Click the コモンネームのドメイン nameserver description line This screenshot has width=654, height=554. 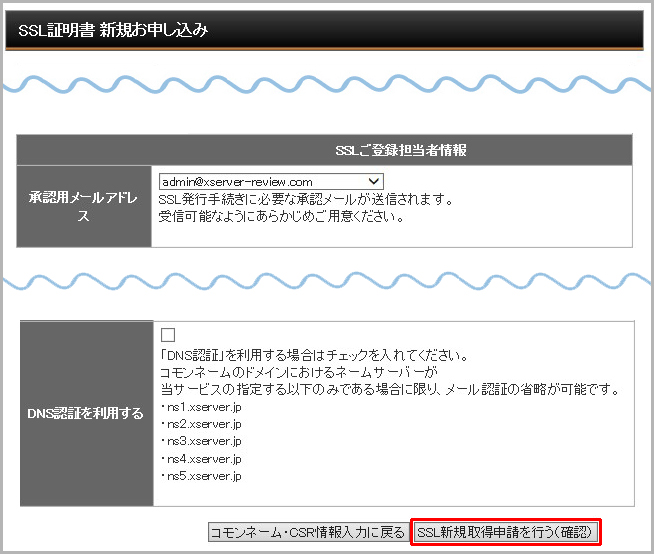[293, 371]
